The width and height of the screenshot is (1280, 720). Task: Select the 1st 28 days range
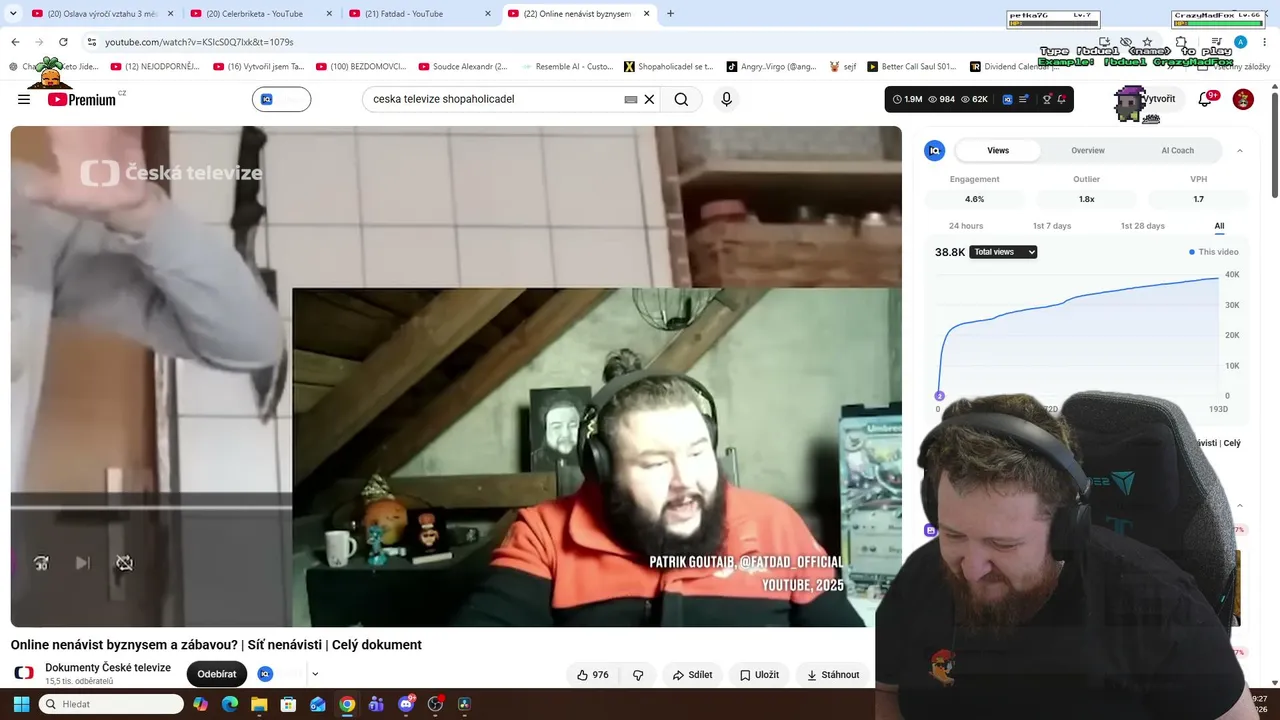(1142, 226)
